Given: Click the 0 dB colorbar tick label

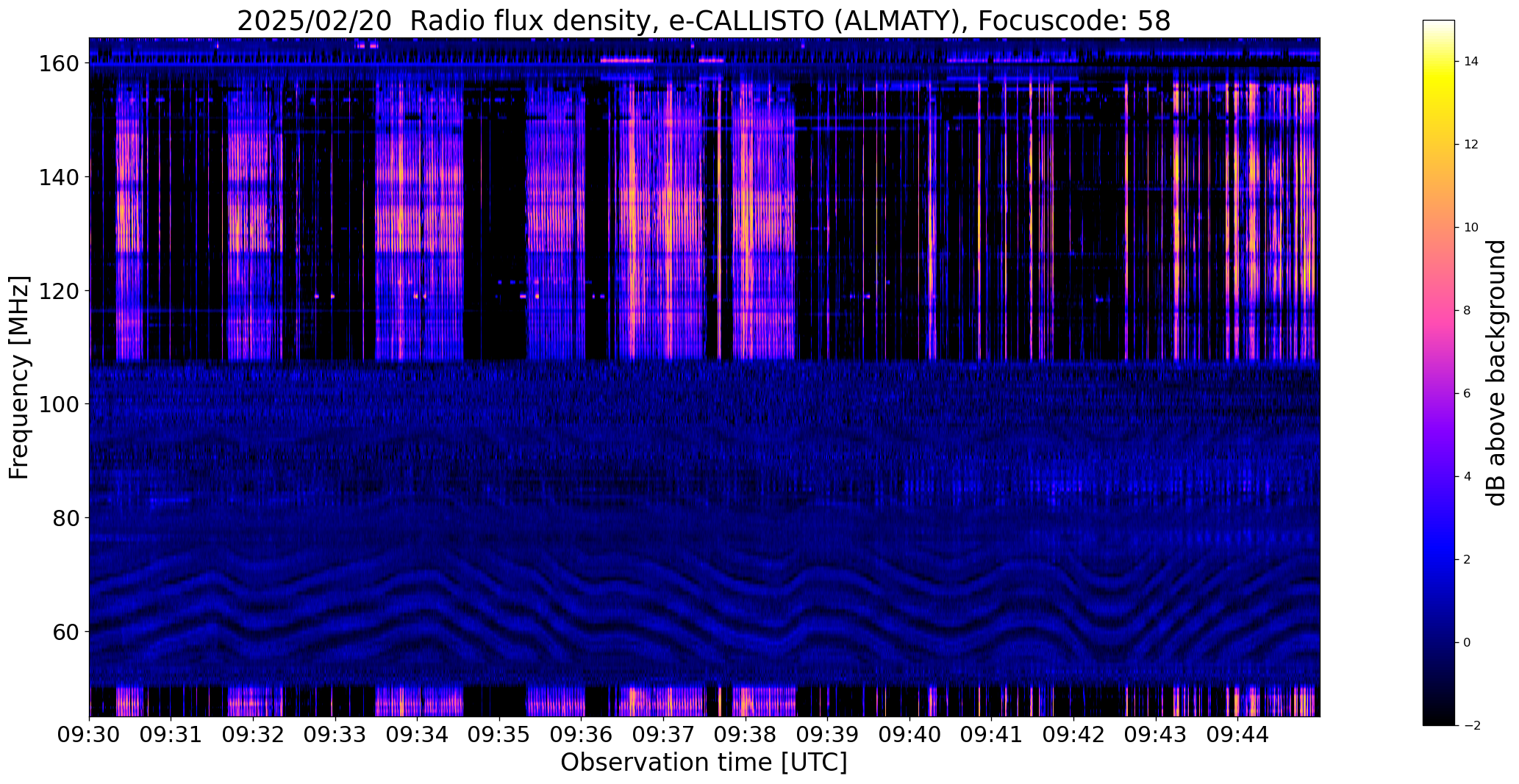Looking at the screenshot, I should coord(1467,643).
